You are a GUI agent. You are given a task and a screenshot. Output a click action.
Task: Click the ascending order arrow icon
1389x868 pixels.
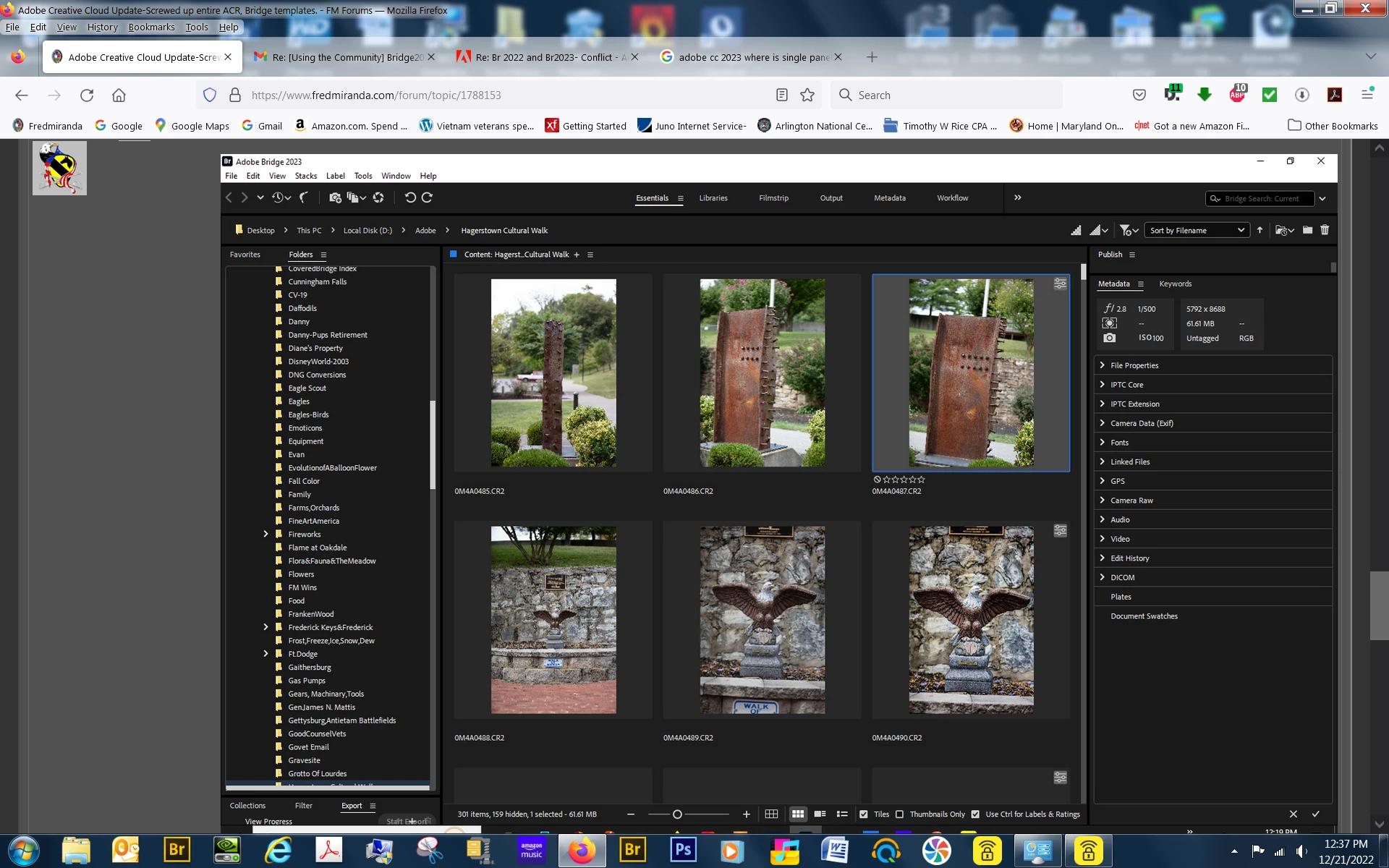[1260, 230]
